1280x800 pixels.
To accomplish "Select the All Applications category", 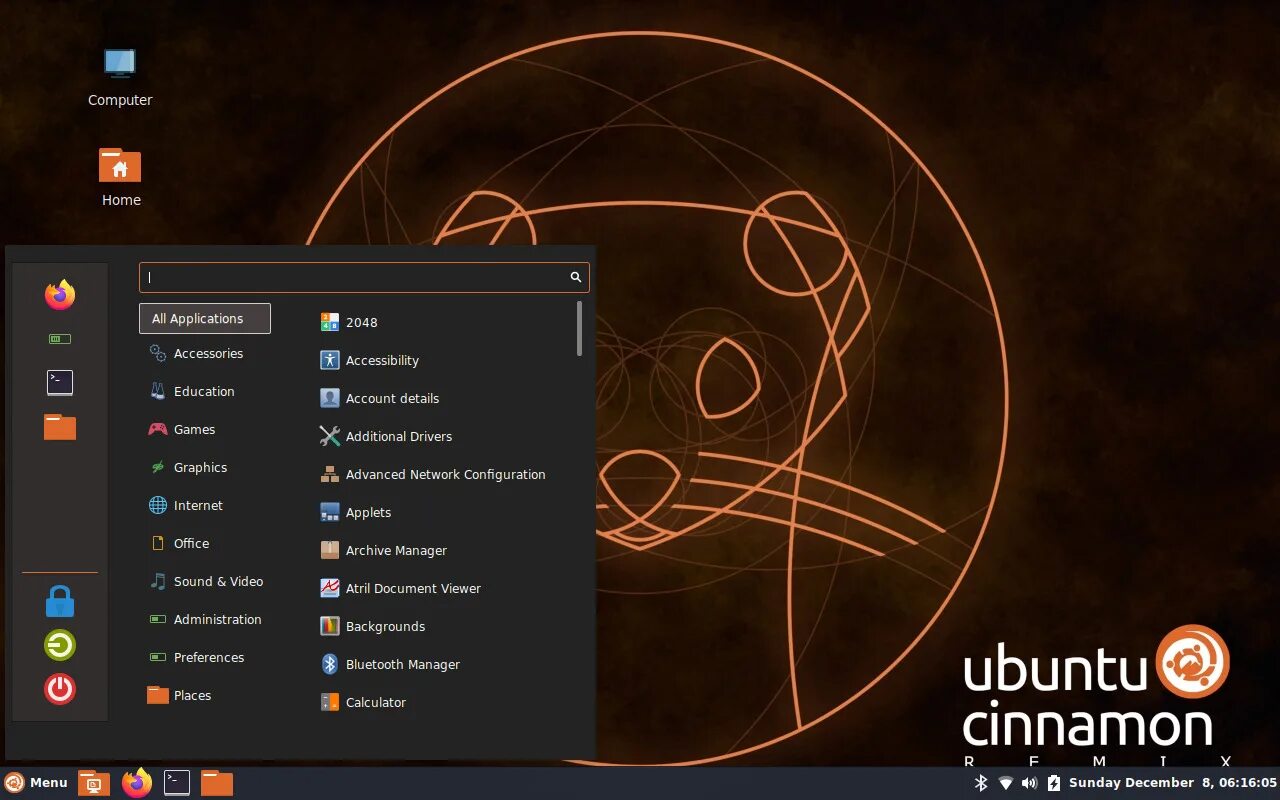I will [205, 318].
